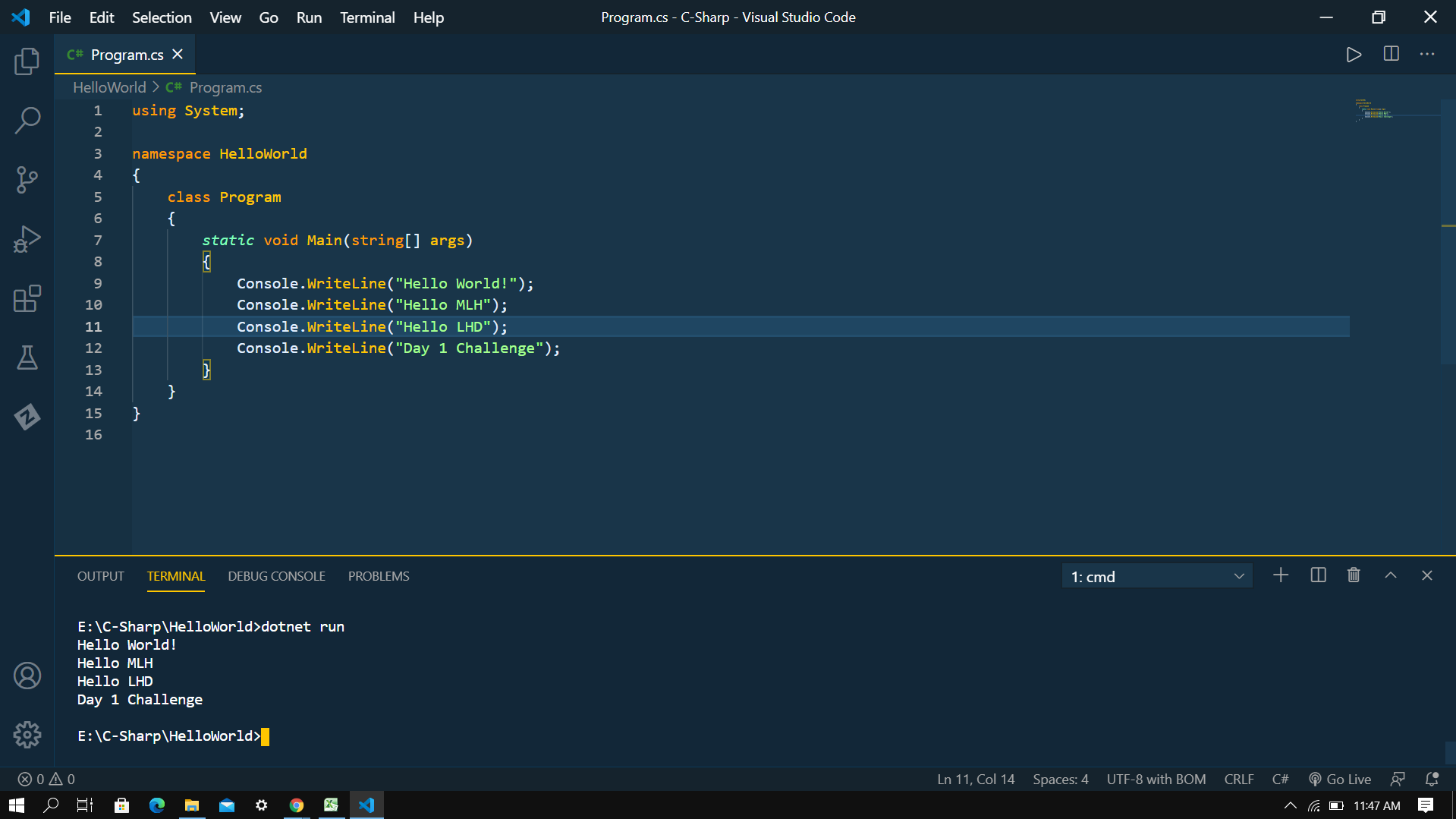
Task: Change encoding via UTF-8 with BOM
Action: (1156, 779)
